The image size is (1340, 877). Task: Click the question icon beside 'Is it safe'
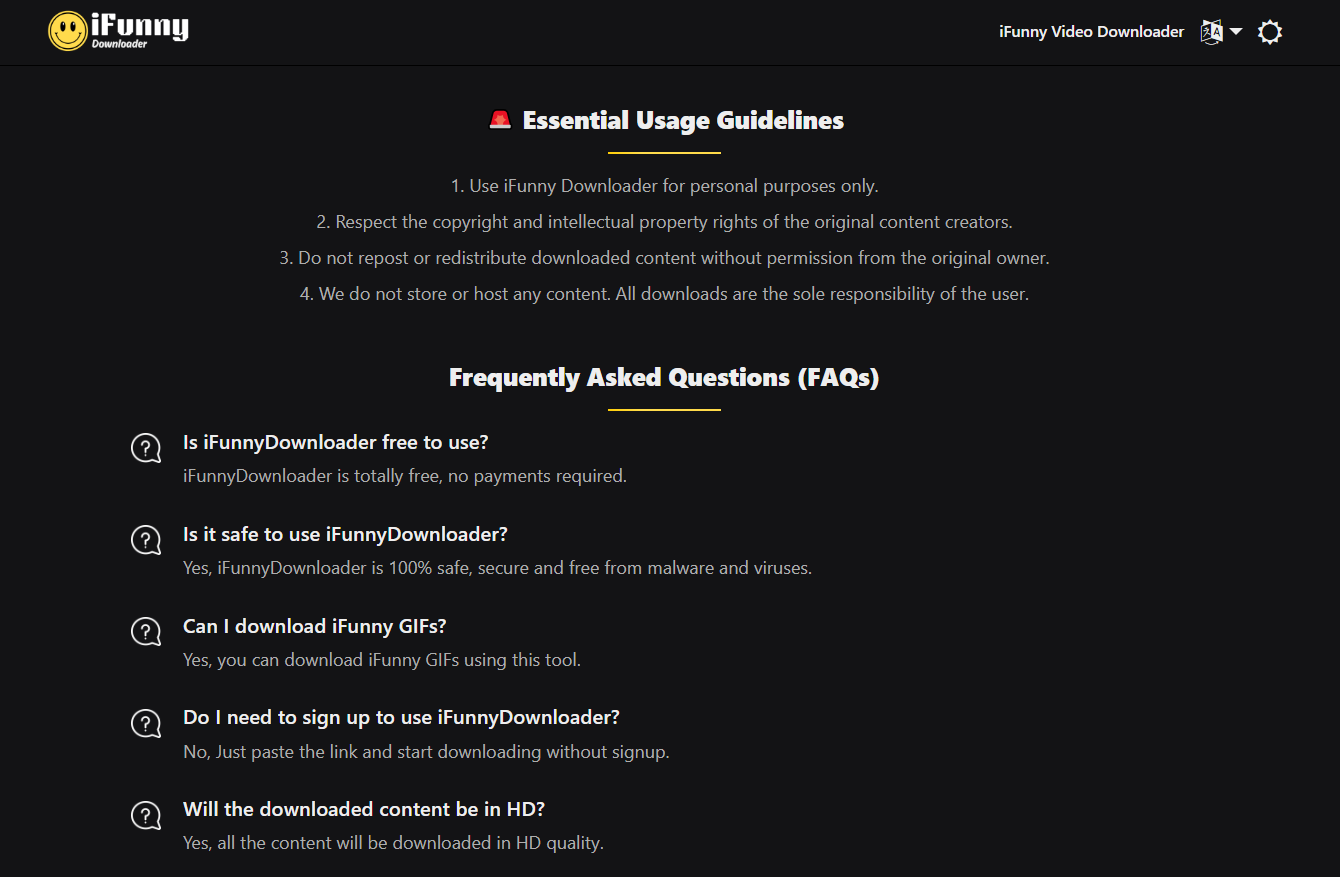pyautogui.click(x=146, y=540)
